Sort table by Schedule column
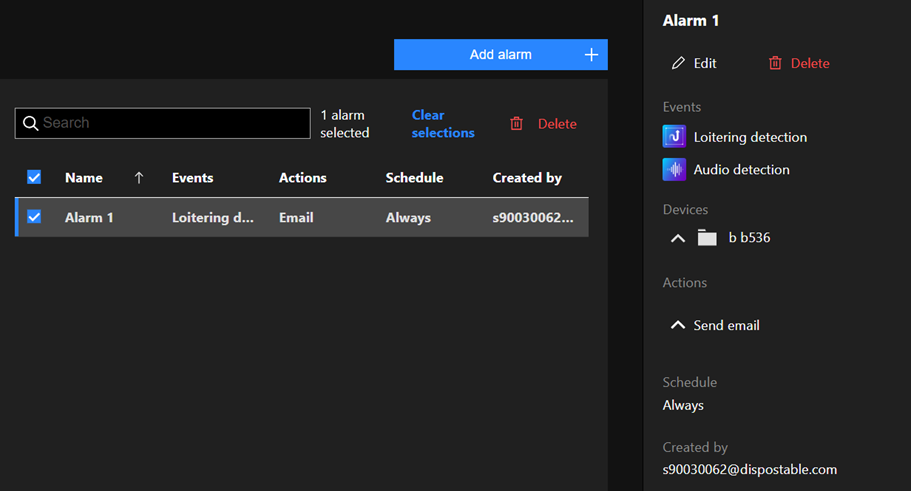This screenshot has width=911, height=491. pos(414,178)
